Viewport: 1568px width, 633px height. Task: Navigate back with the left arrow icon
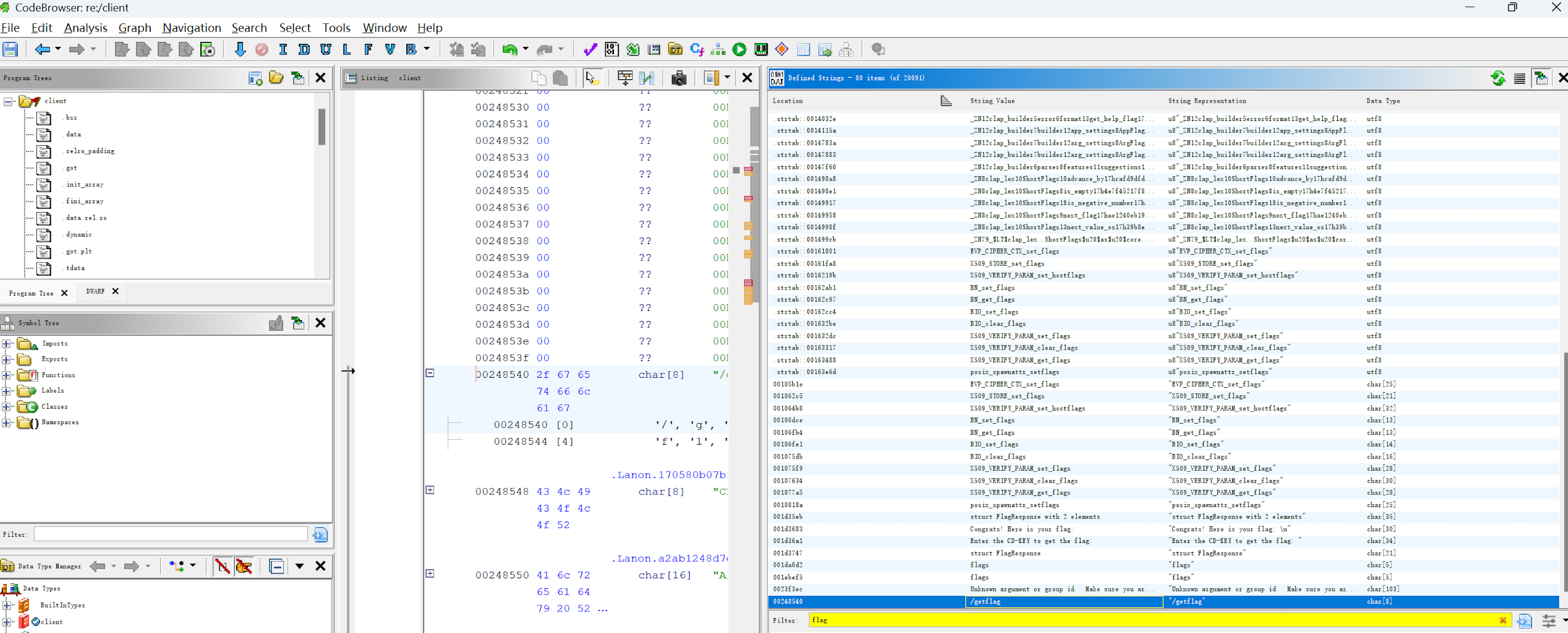tap(42, 49)
